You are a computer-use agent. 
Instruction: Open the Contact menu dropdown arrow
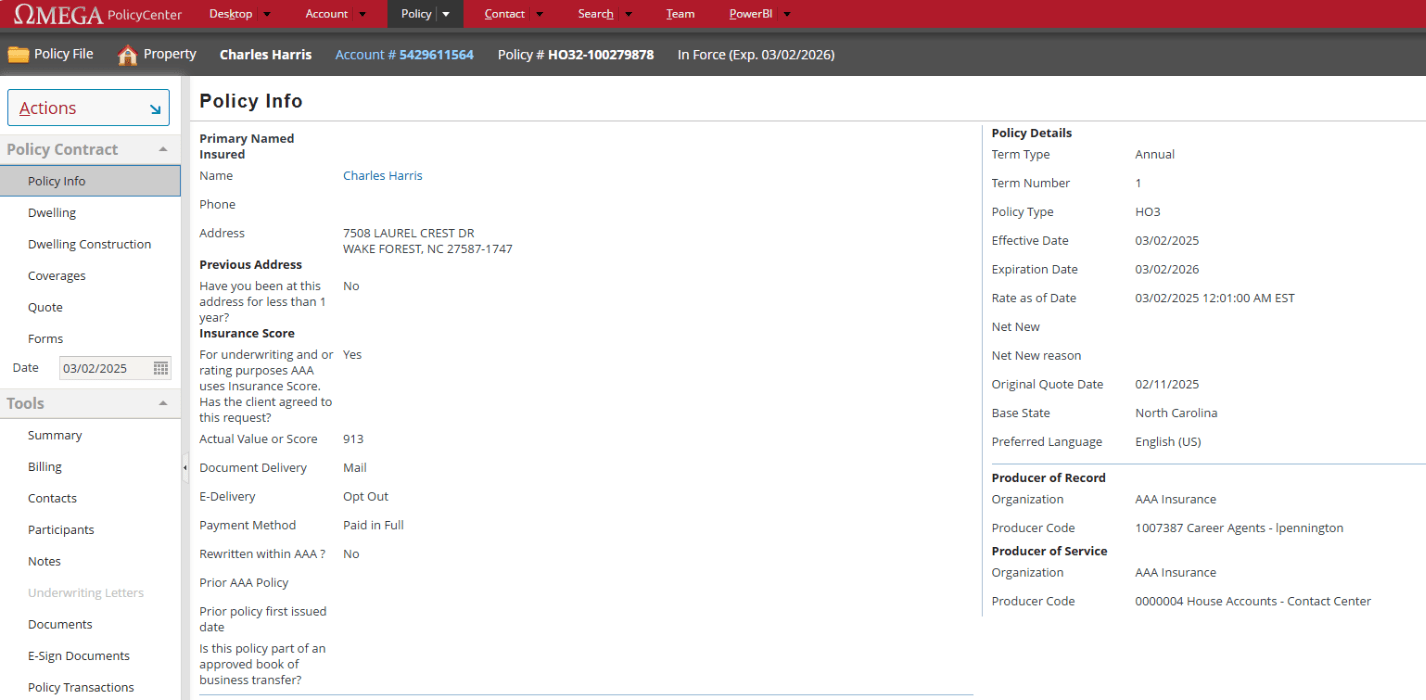[x=540, y=14]
